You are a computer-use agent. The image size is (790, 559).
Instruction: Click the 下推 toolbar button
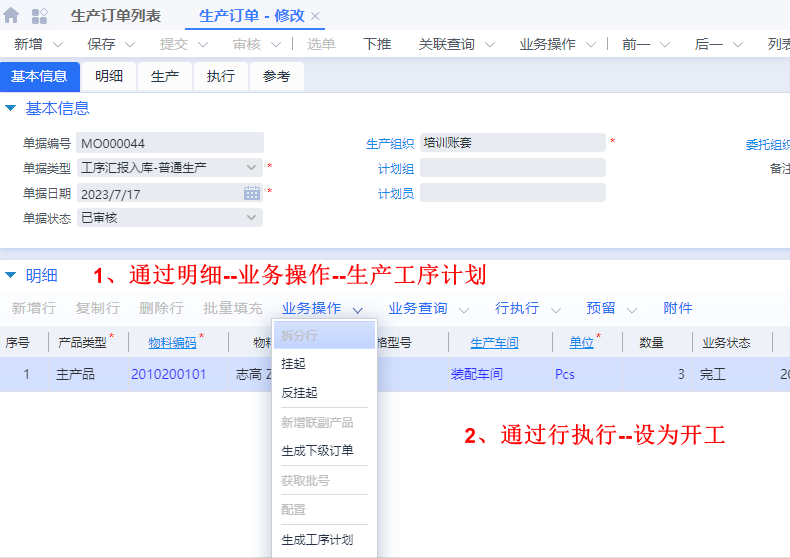[377, 44]
